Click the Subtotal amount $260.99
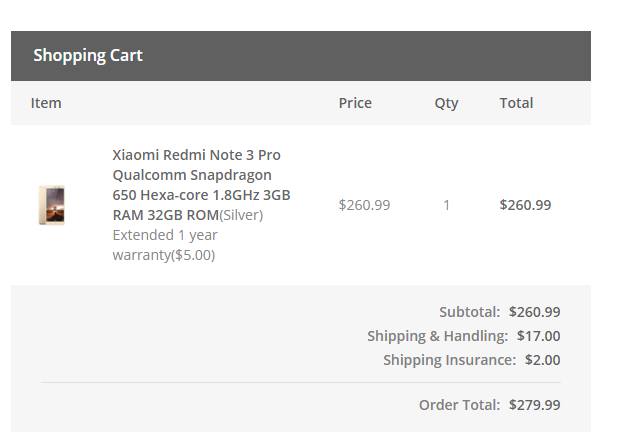This screenshot has width=622, height=447. tap(534, 312)
